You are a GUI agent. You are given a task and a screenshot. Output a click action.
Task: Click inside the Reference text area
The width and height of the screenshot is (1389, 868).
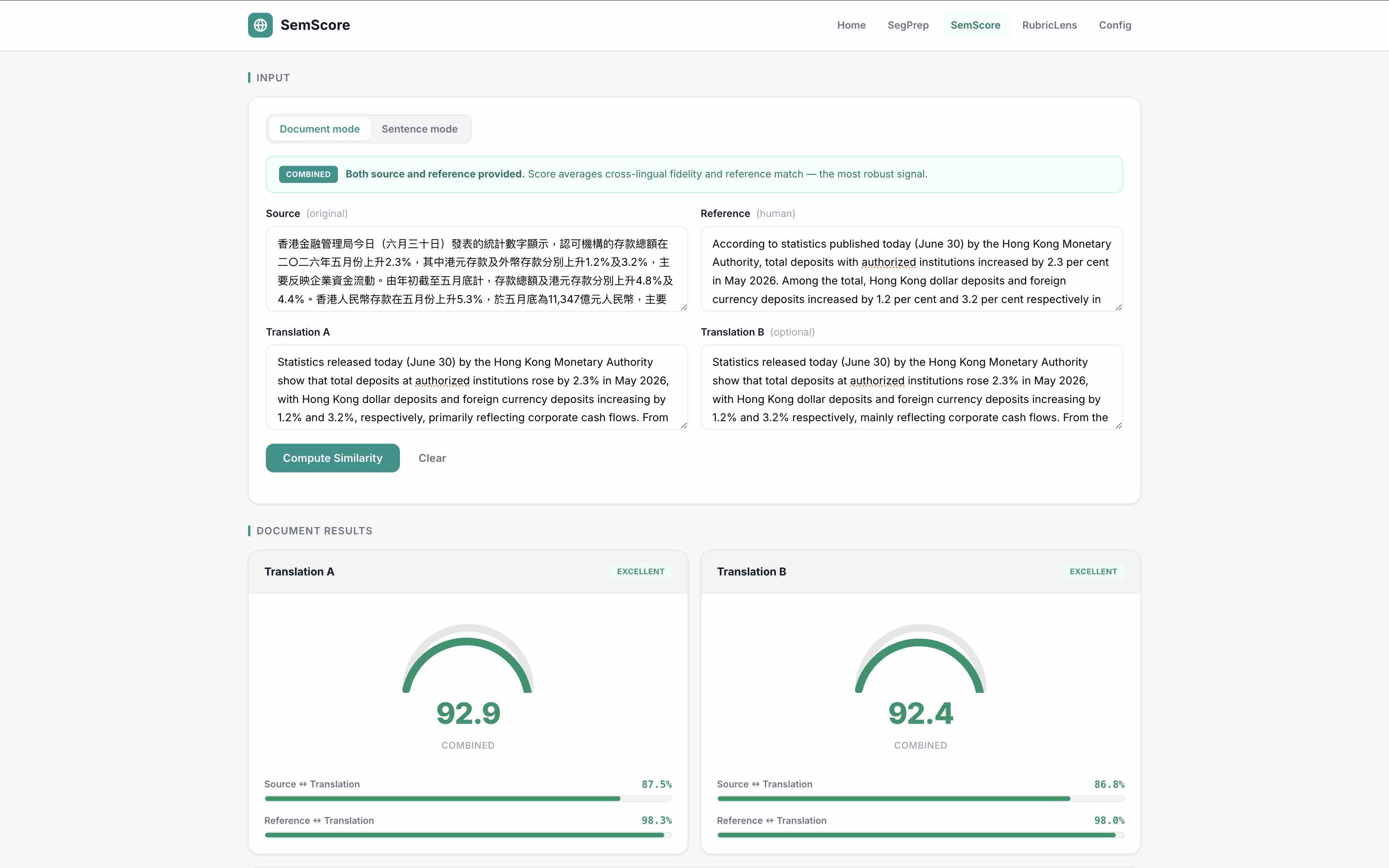click(x=912, y=269)
